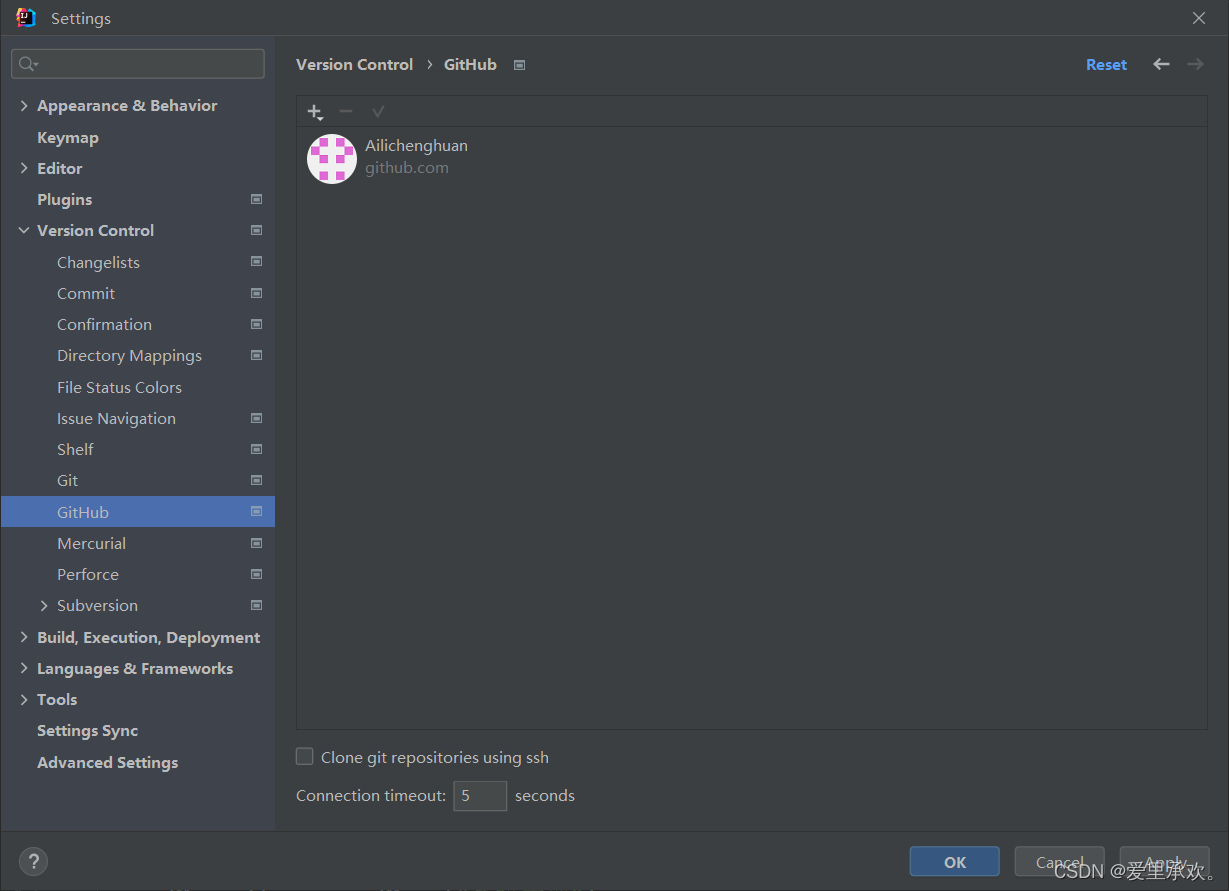1229x891 pixels.
Task: Click project icon next to Issue Navigation
Action: [256, 418]
